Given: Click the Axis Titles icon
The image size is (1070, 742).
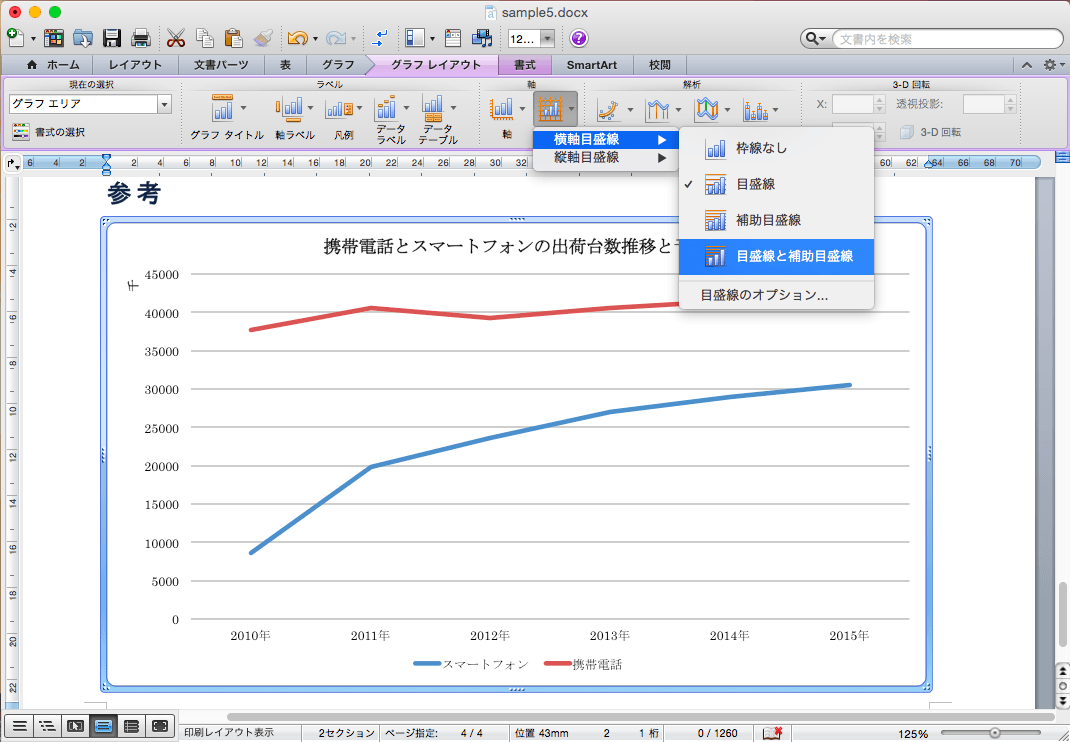Looking at the screenshot, I should 289,108.
